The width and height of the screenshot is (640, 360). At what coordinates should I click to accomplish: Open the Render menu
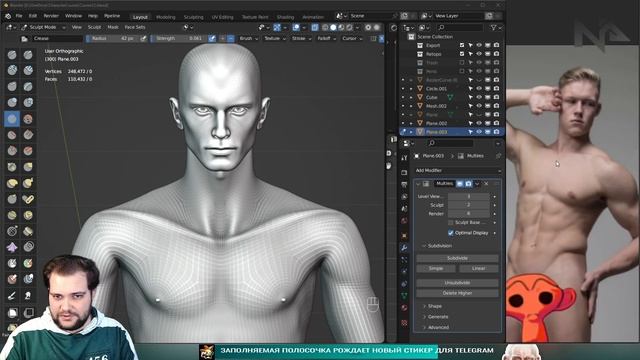point(51,16)
